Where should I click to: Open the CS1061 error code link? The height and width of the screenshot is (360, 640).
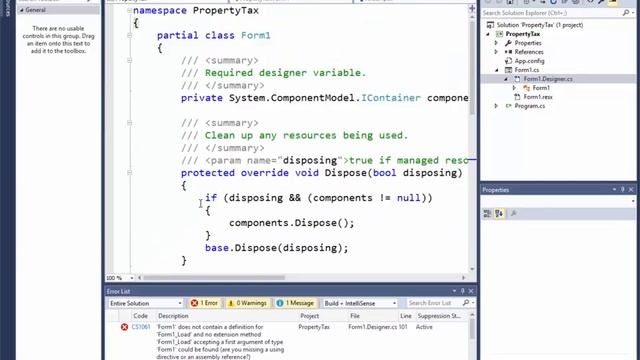141,327
